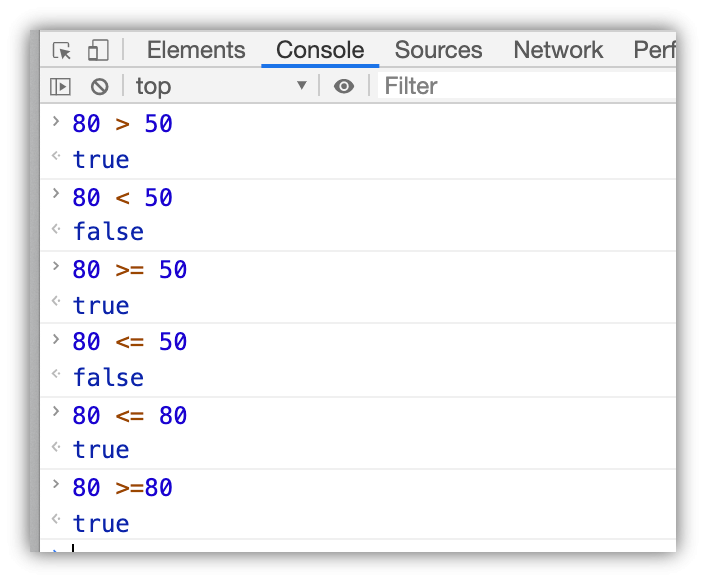Click the input line '80 <= 80'
Screen dimensions: 706x582
tap(129, 415)
